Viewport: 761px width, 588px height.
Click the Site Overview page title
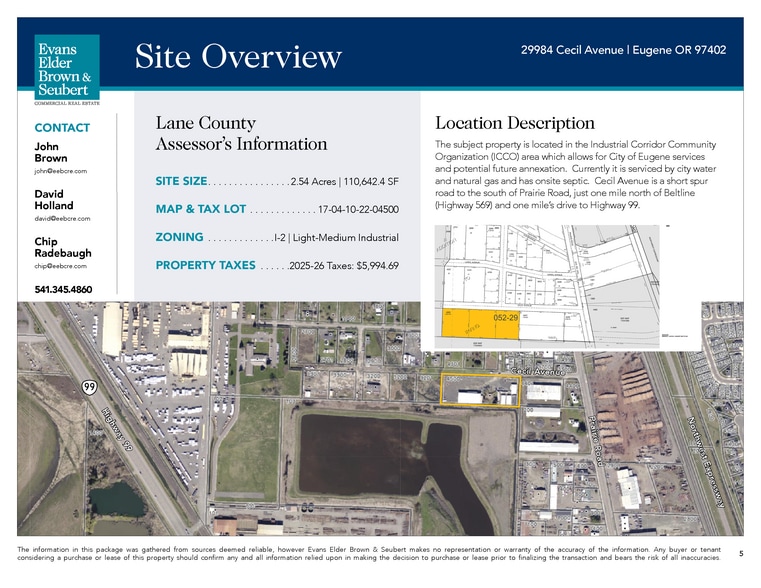click(x=238, y=57)
